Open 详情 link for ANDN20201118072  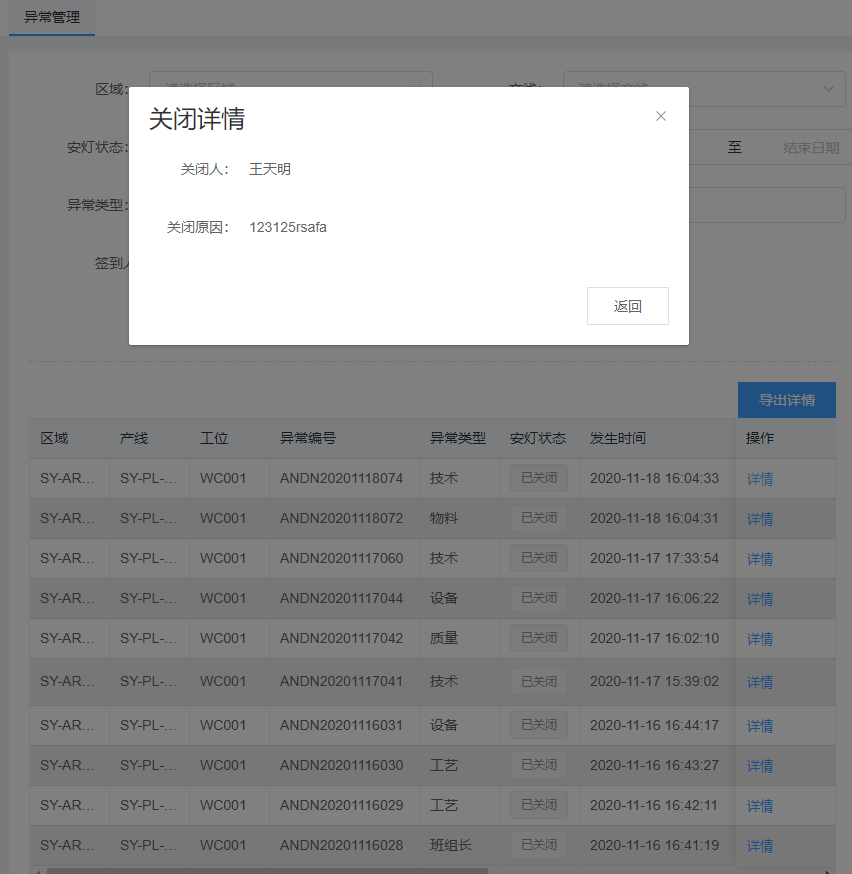pos(760,519)
